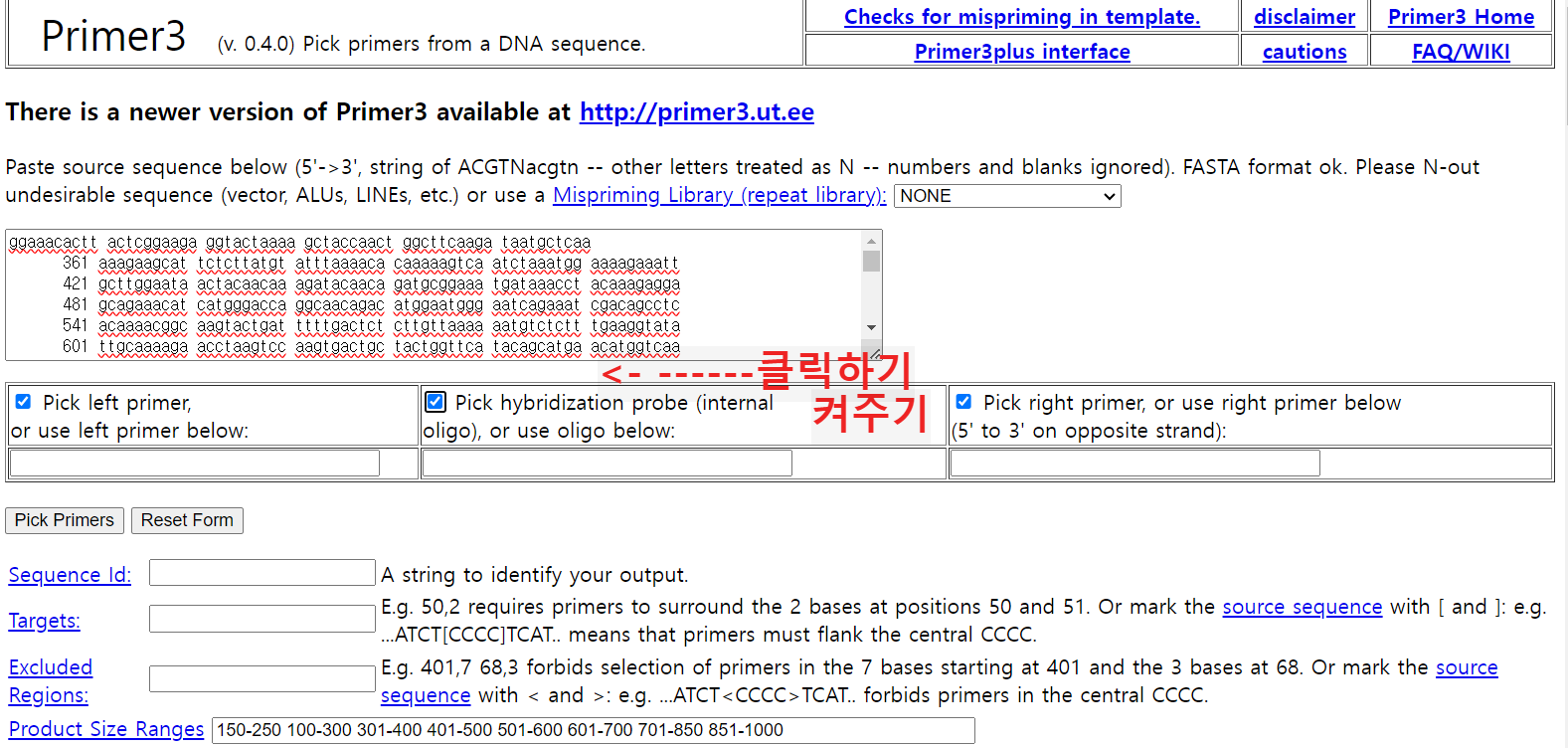Screen dimensions: 1568x748
Task: Focus the right primer input field
Action: point(1135,463)
